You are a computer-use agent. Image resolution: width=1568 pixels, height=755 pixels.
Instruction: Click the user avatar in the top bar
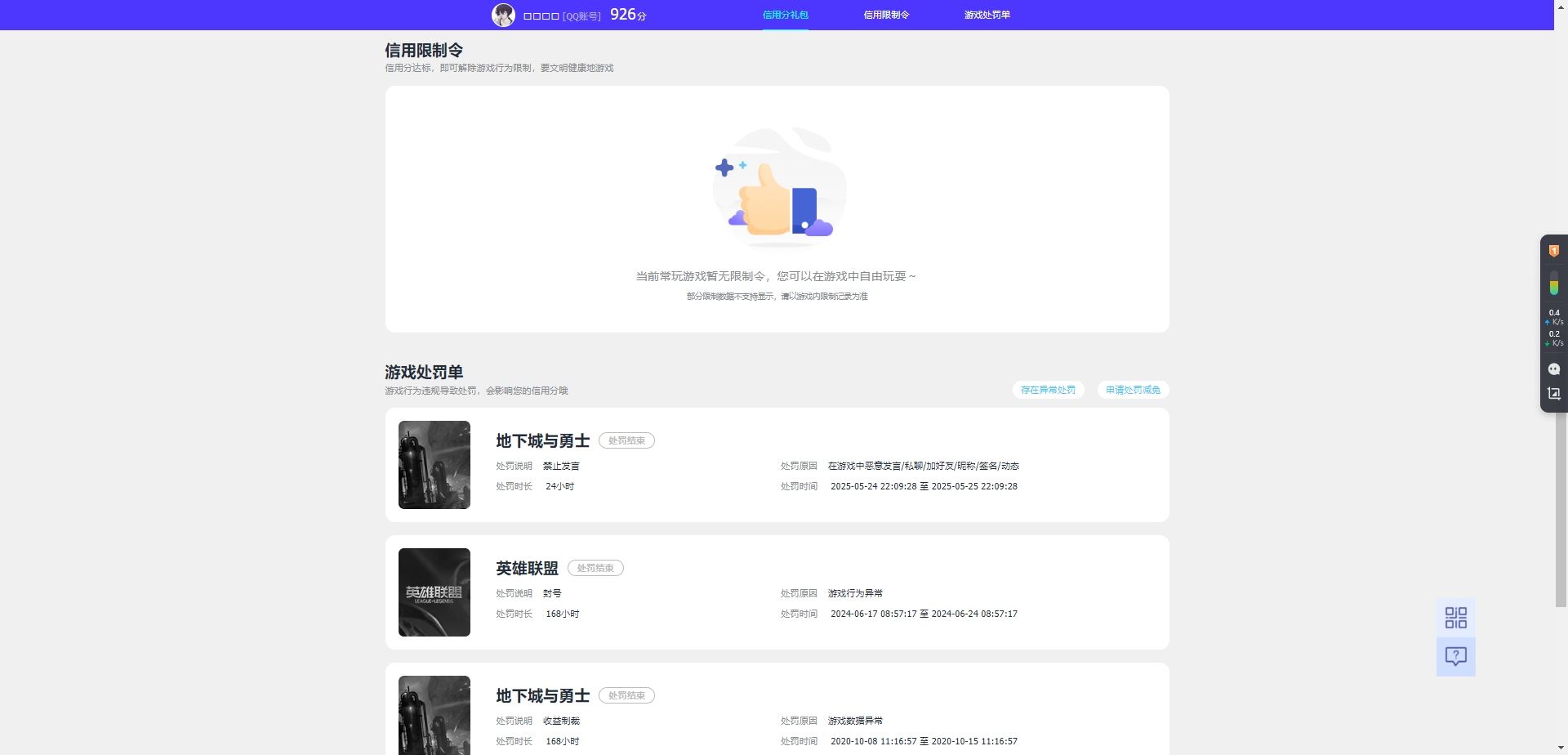click(505, 14)
